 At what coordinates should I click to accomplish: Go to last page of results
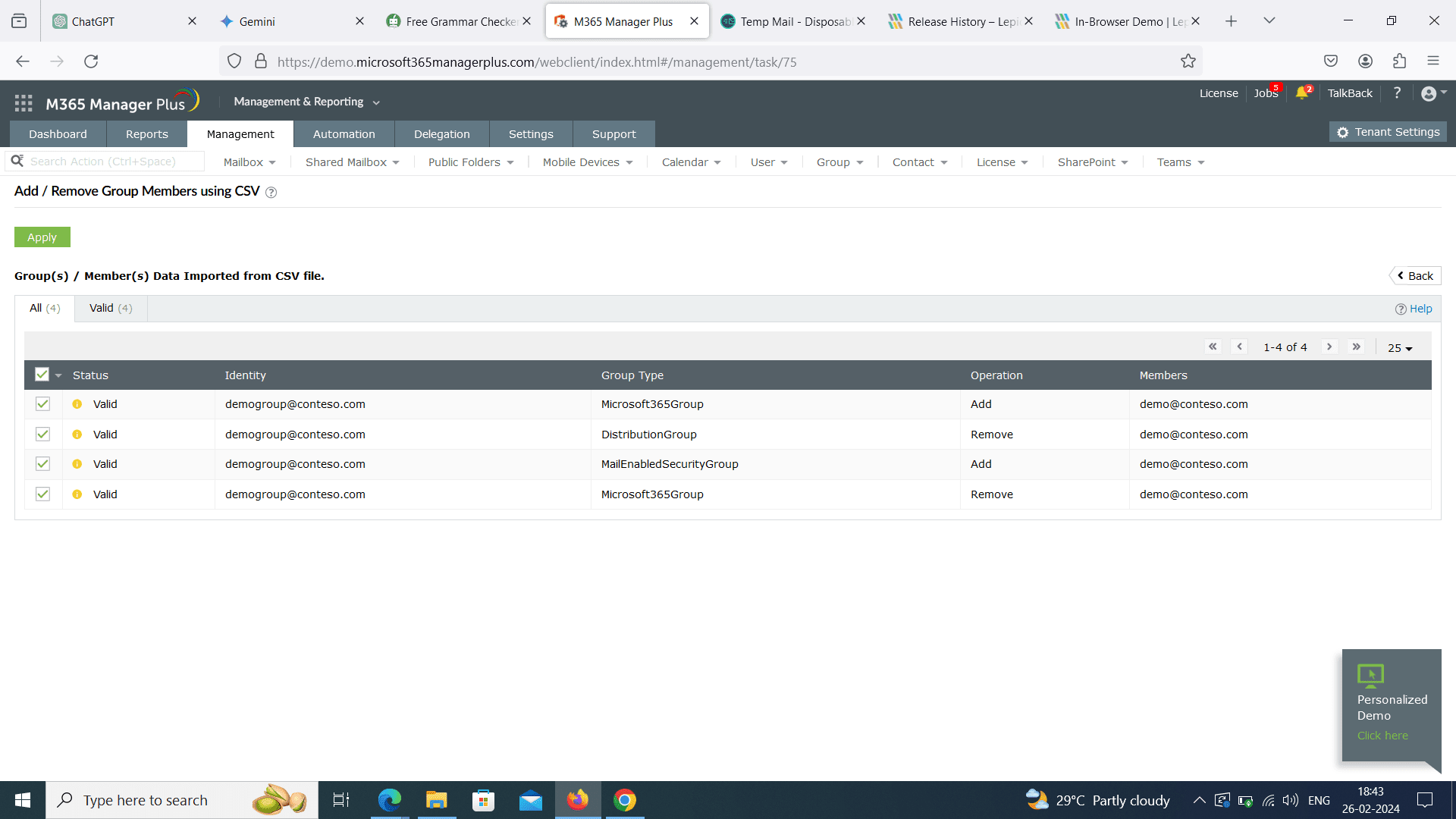pos(1357,347)
